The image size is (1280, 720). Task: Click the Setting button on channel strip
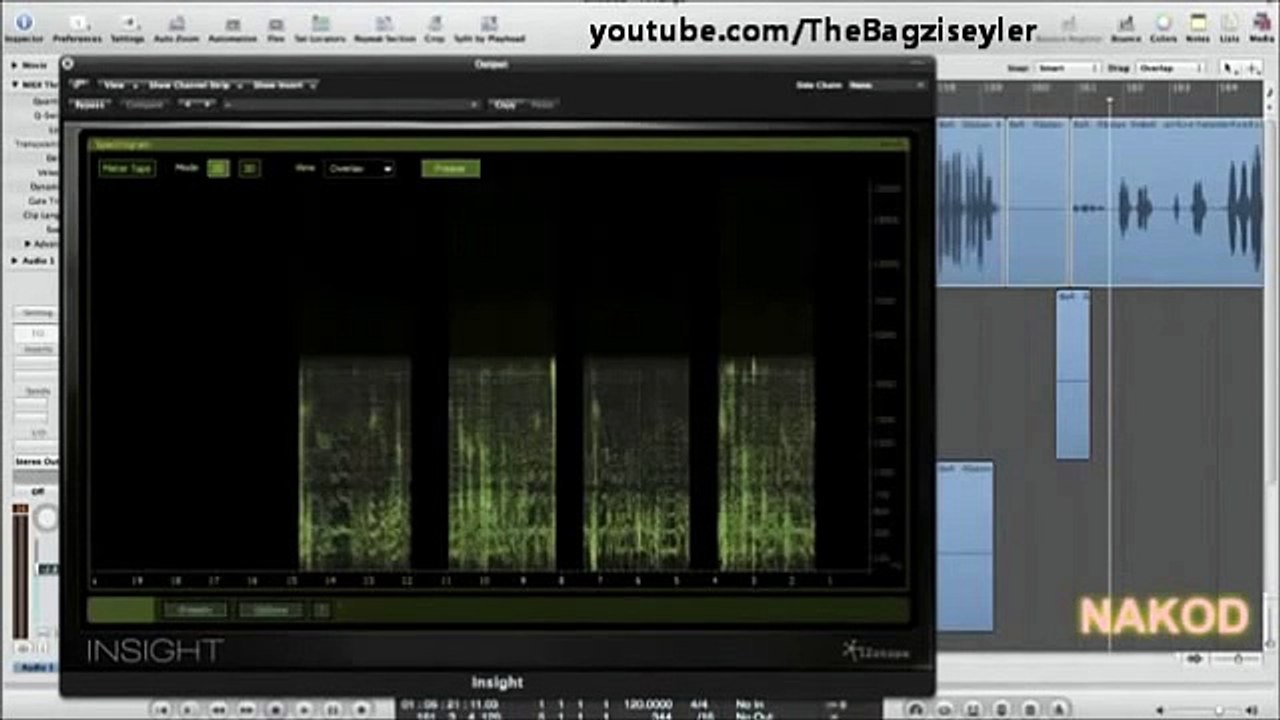pyautogui.click(x=38, y=313)
